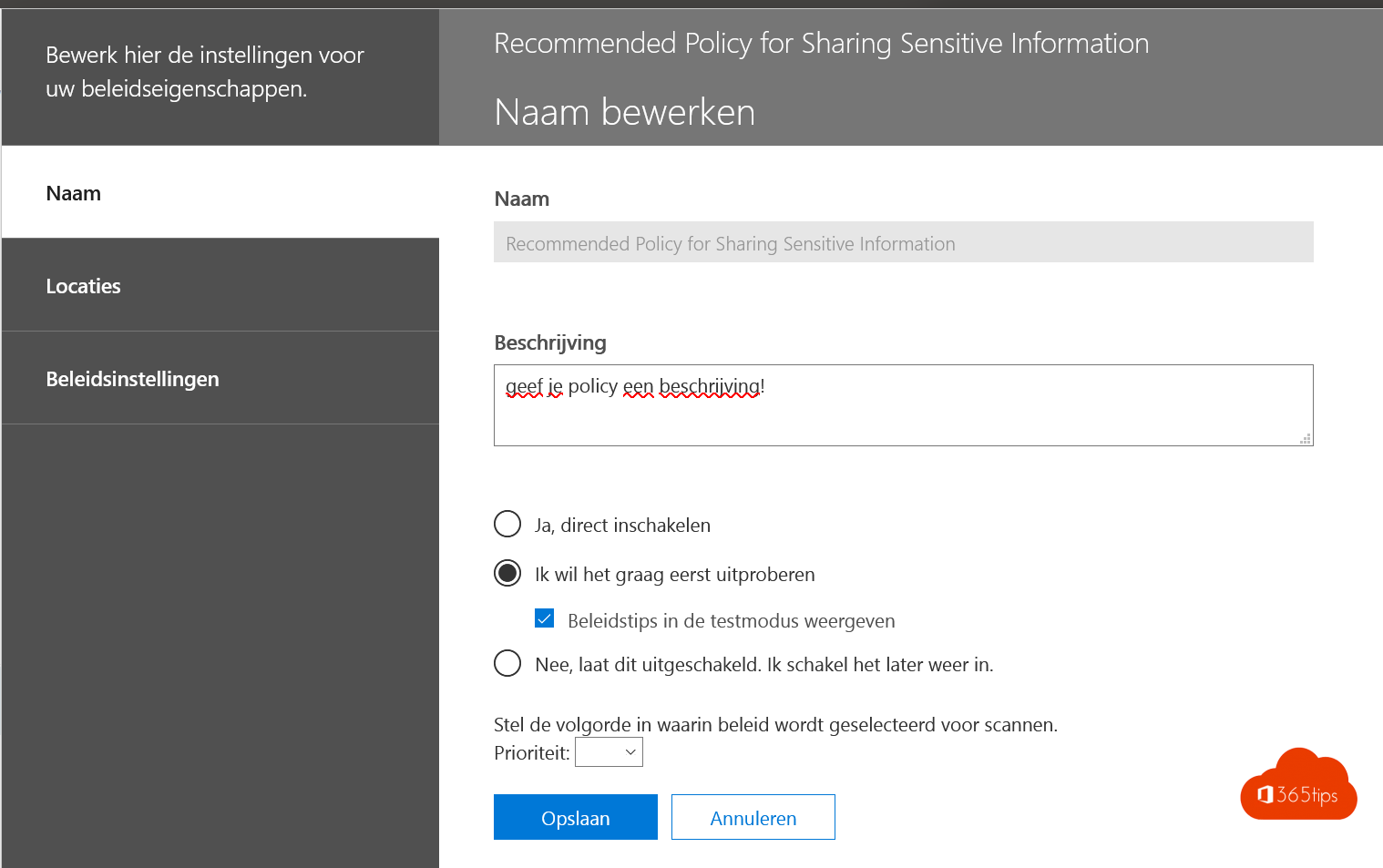1383x868 pixels.
Task: Click the Naam text field
Action: click(903, 242)
